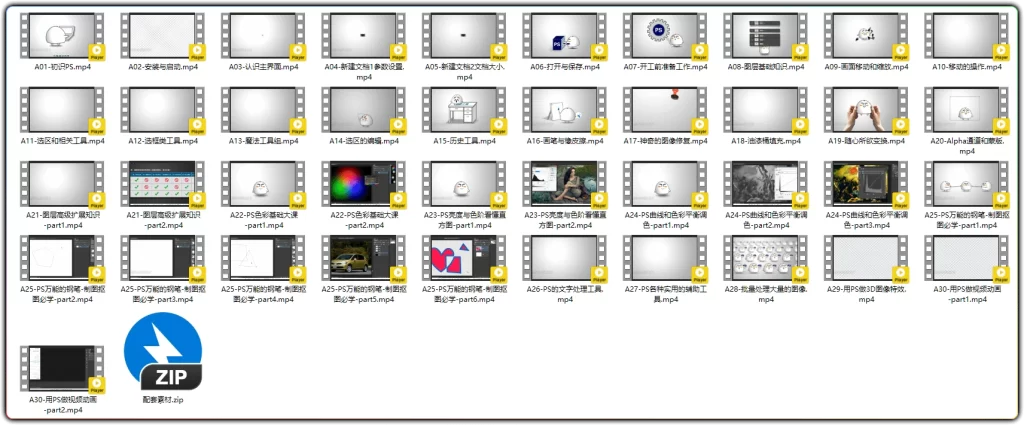
Task: Select the A07-开工前准备工作.mp4 gear thumbnail
Action: pyautogui.click(x=665, y=37)
